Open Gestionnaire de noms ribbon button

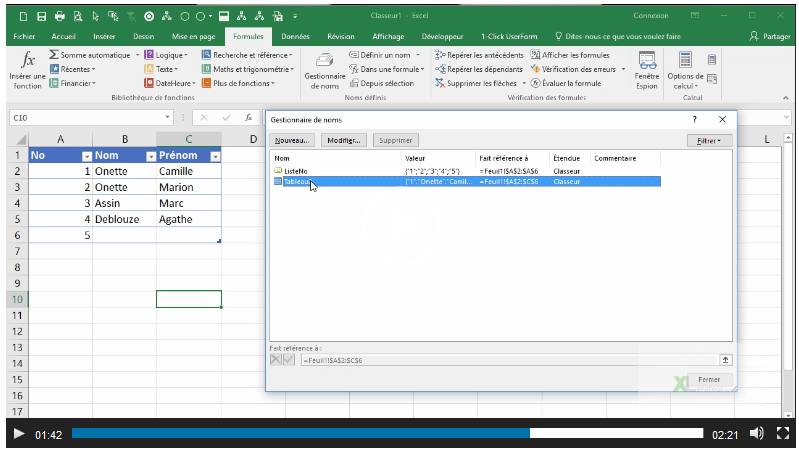(325, 70)
